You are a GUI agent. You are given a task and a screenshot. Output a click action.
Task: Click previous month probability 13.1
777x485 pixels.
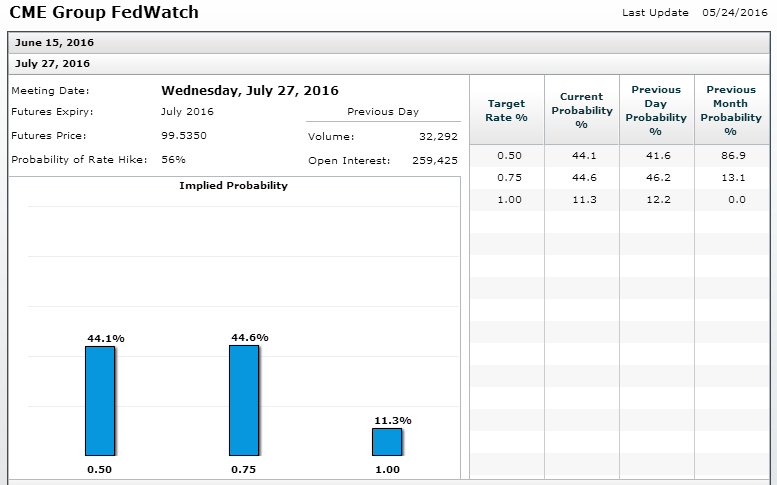733,177
